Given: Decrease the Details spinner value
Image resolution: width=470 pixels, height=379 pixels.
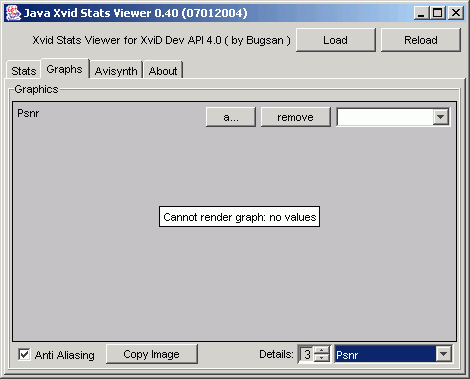Looking at the screenshot, I should [x=322, y=358].
